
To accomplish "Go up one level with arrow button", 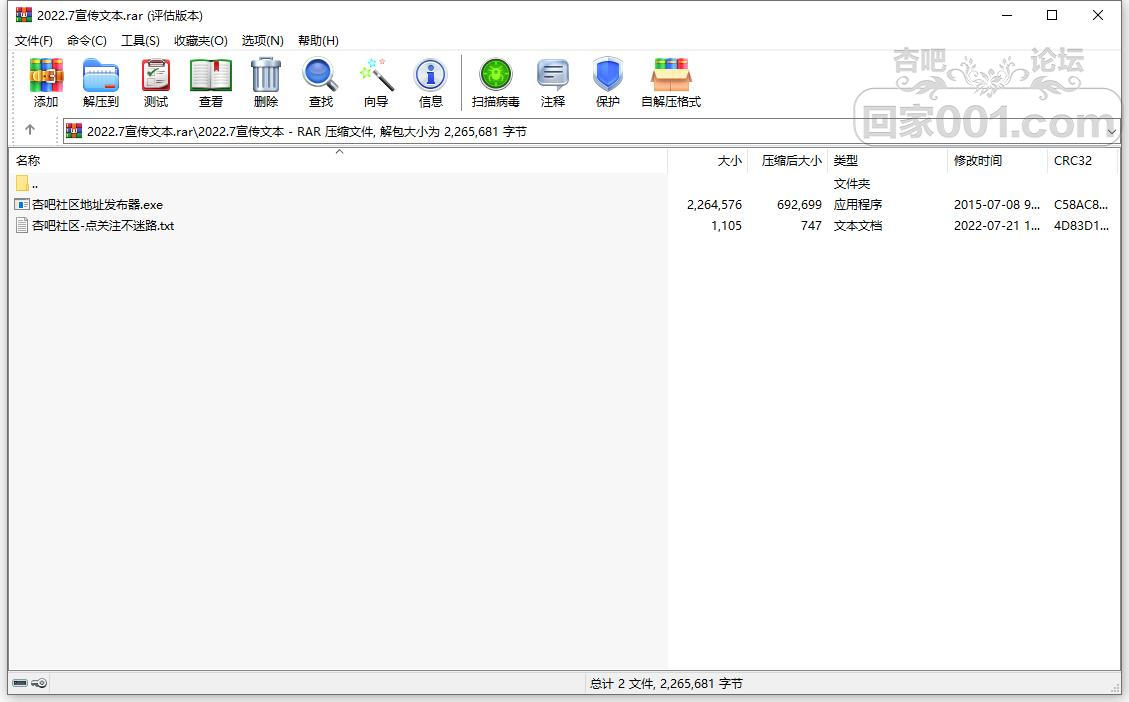I will (x=30, y=130).
